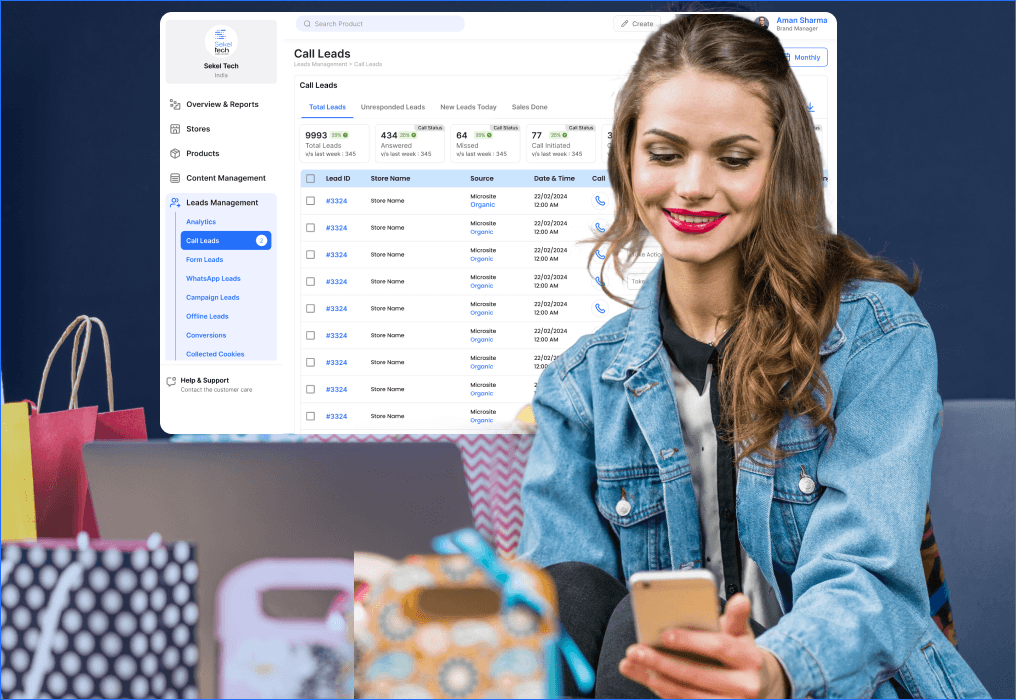Click the Call column header
This screenshot has height=700, width=1016.
599,178
